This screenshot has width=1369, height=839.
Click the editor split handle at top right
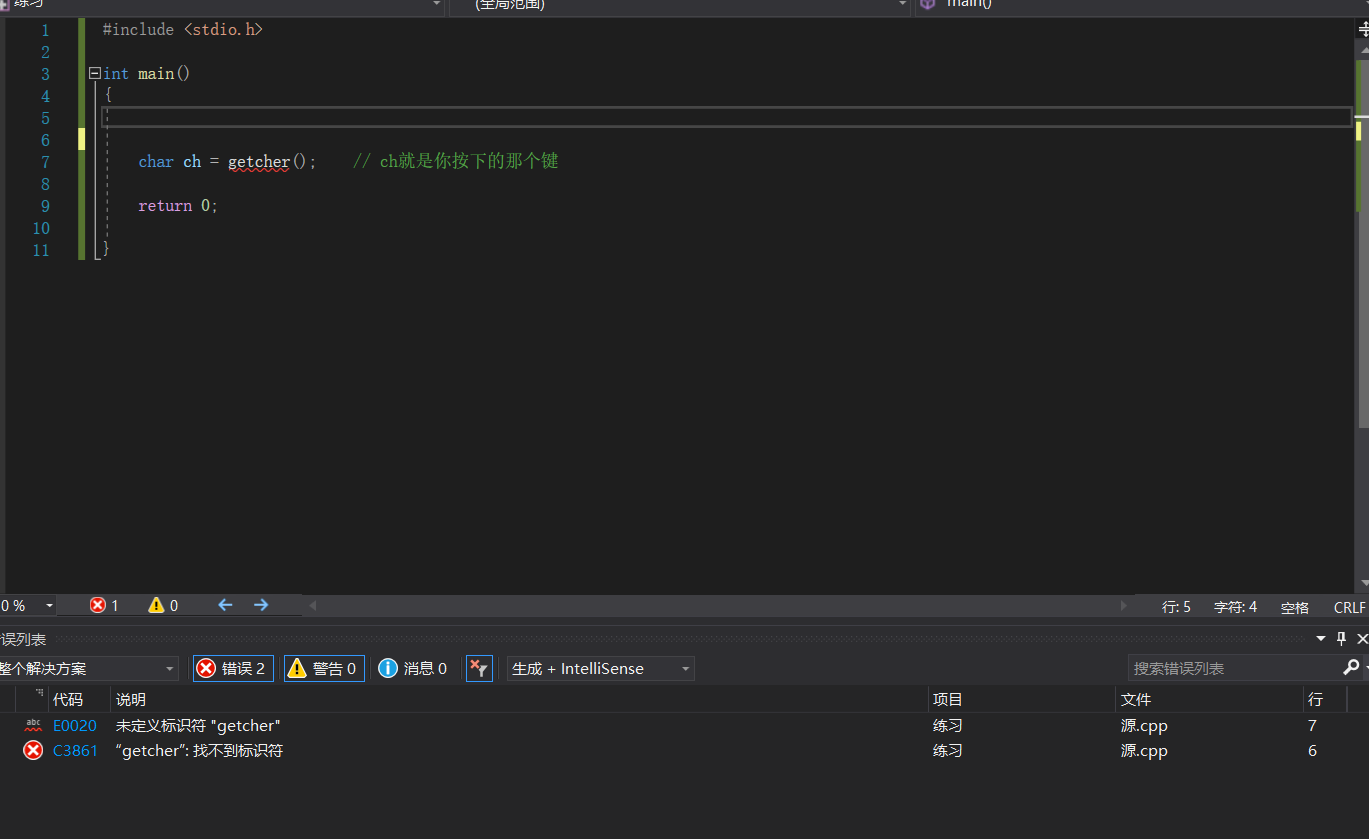[1363, 30]
